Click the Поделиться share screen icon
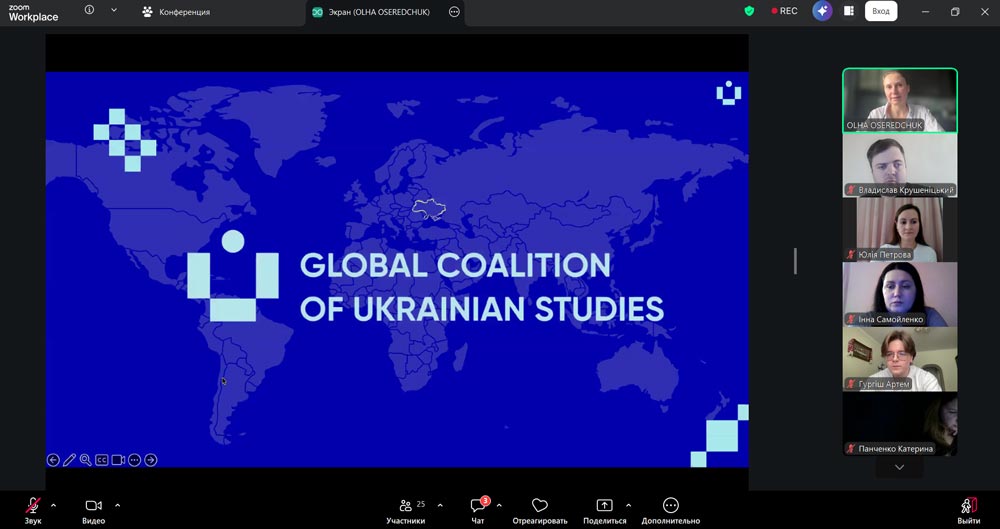This screenshot has width=1000, height=529. pos(604,507)
